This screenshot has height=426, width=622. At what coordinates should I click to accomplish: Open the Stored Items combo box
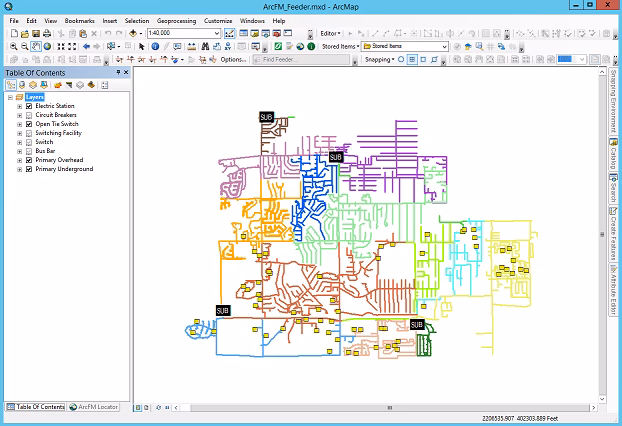coord(444,46)
